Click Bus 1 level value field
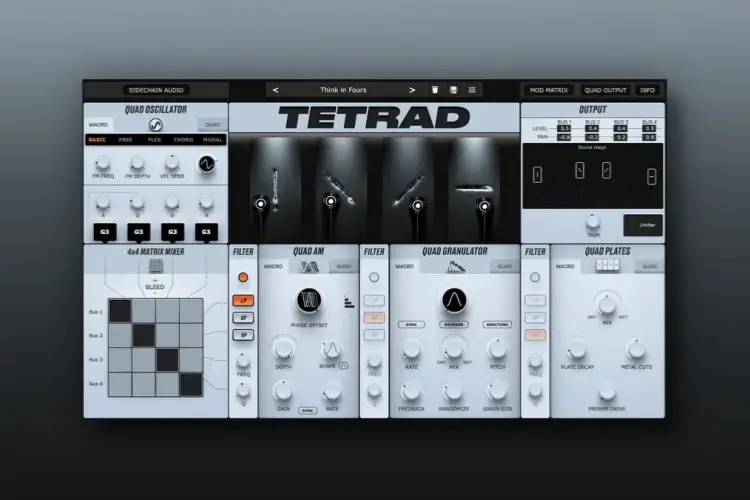This screenshot has height=500, width=750. 564,129
